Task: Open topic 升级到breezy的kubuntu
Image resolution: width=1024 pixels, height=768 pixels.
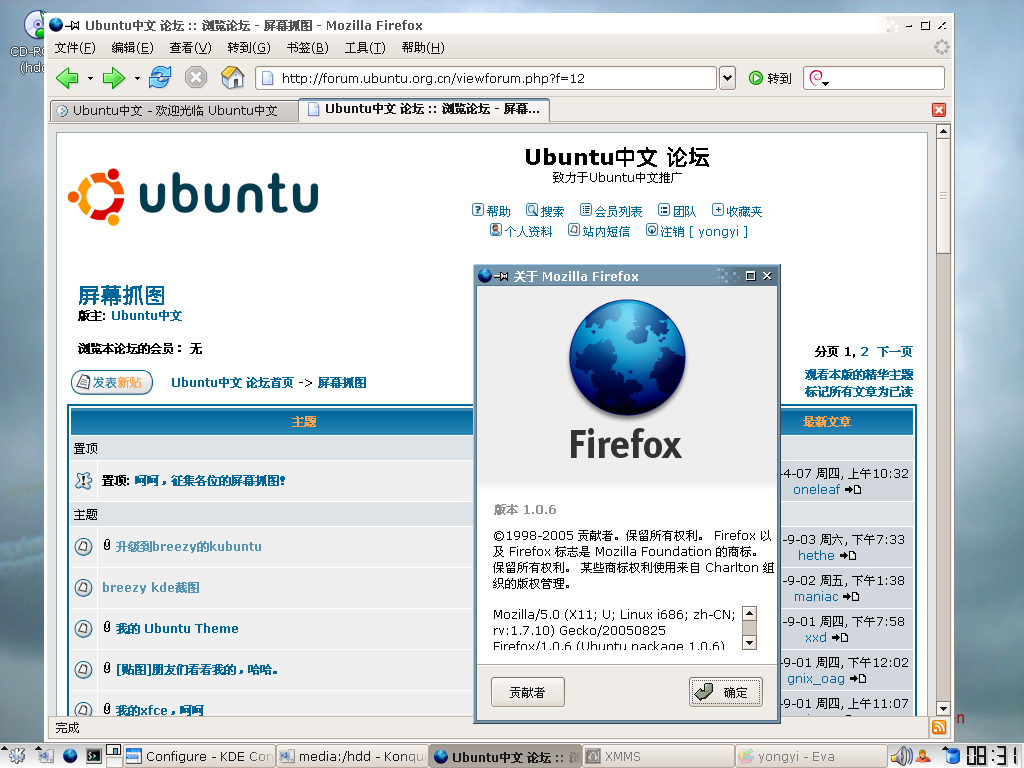Action: [x=189, y=547]
